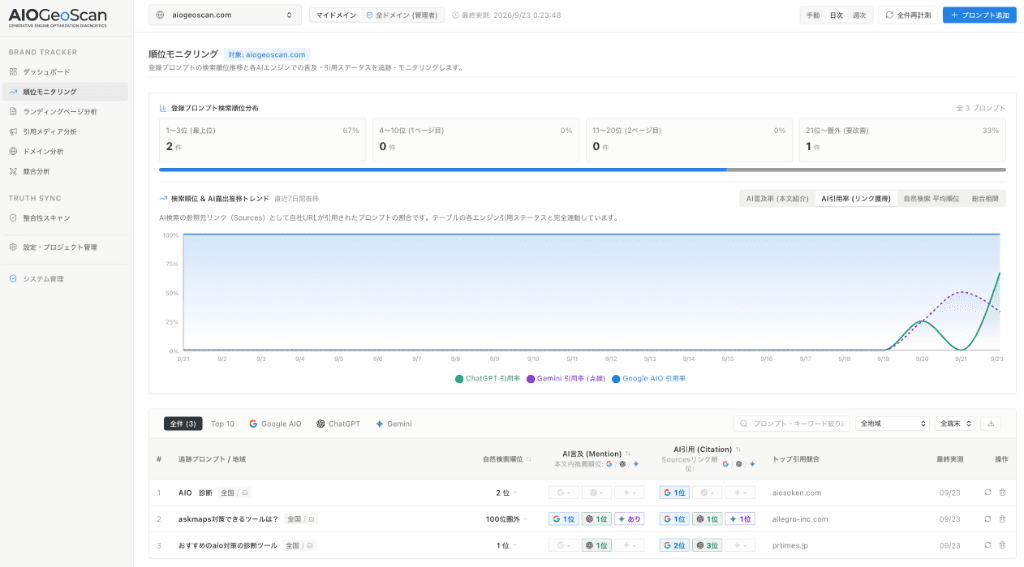The width and height of the screenshot is (1024, 567).
Task: Set schedule to 日次
Action: pos(837,15)
